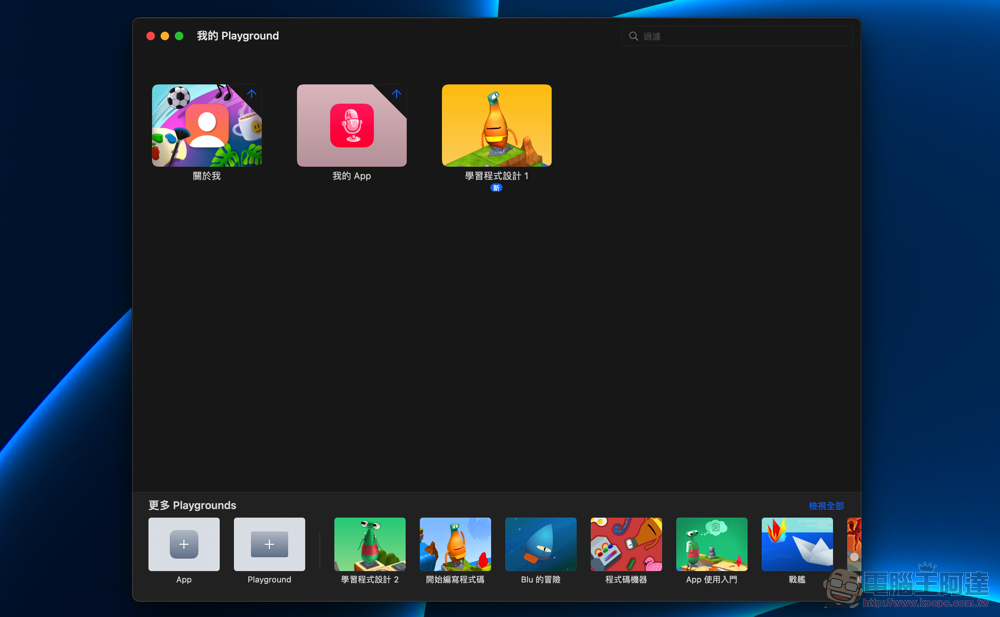Click the green full-screen window button

[179, 36]
